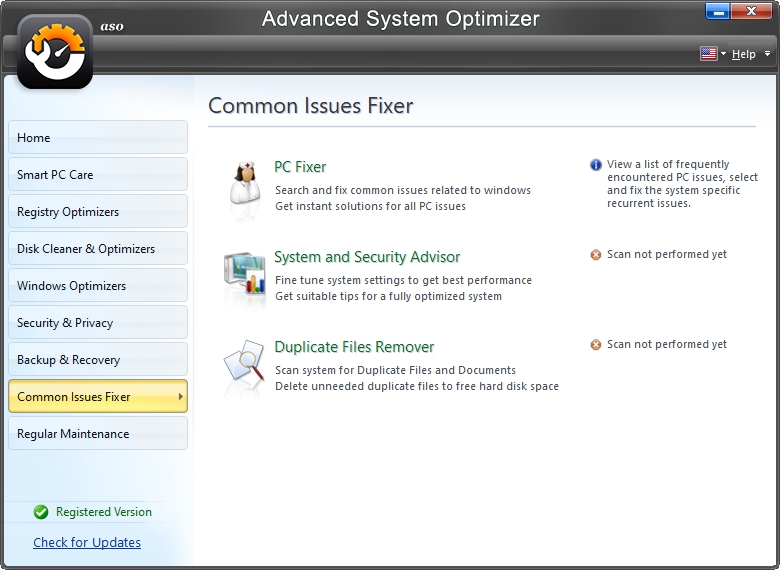Image resolution: width=780 pixels, height=570 pixels.
Task: Click the PC Fixer nurse icon
Action: tap(243, 181)
